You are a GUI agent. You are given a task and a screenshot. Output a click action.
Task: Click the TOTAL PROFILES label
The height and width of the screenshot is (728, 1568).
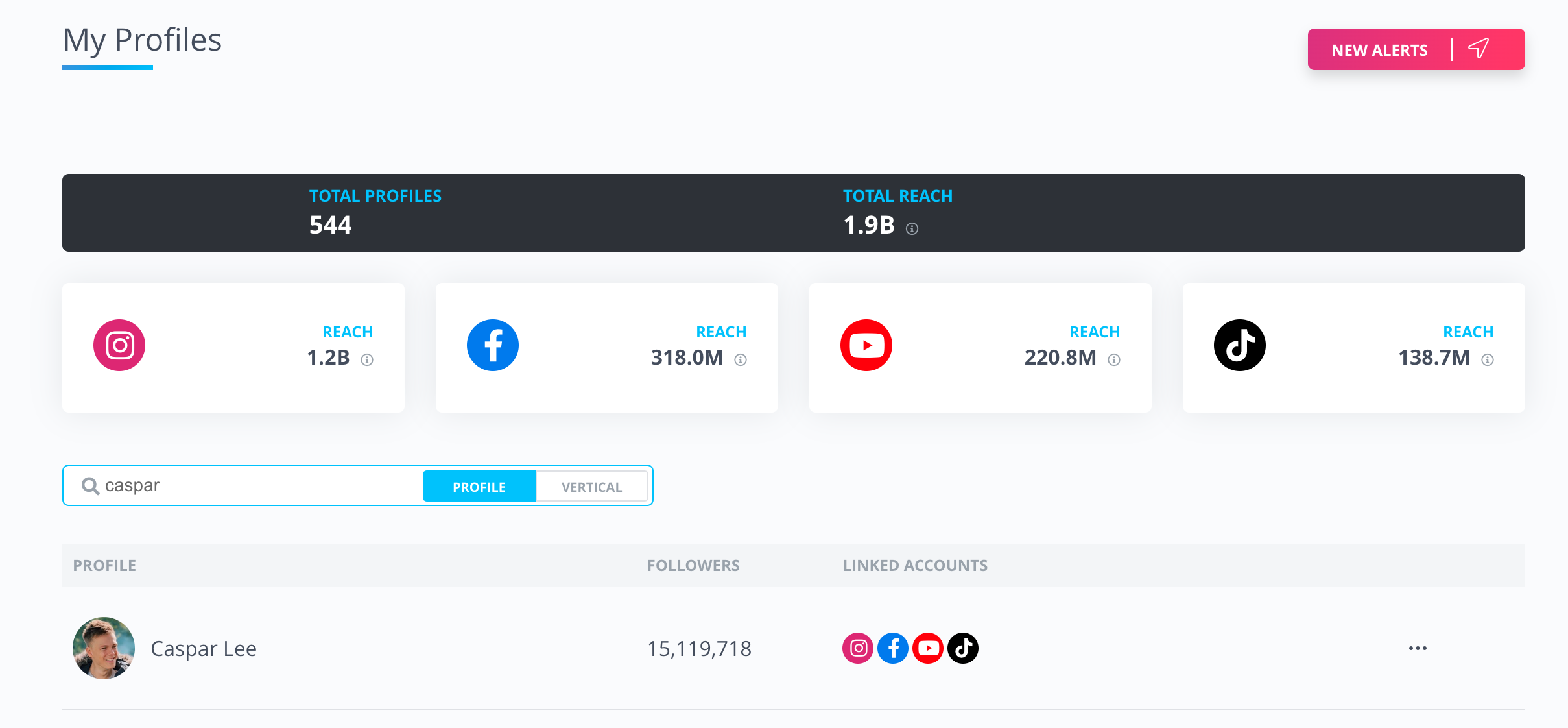(375, 196)
